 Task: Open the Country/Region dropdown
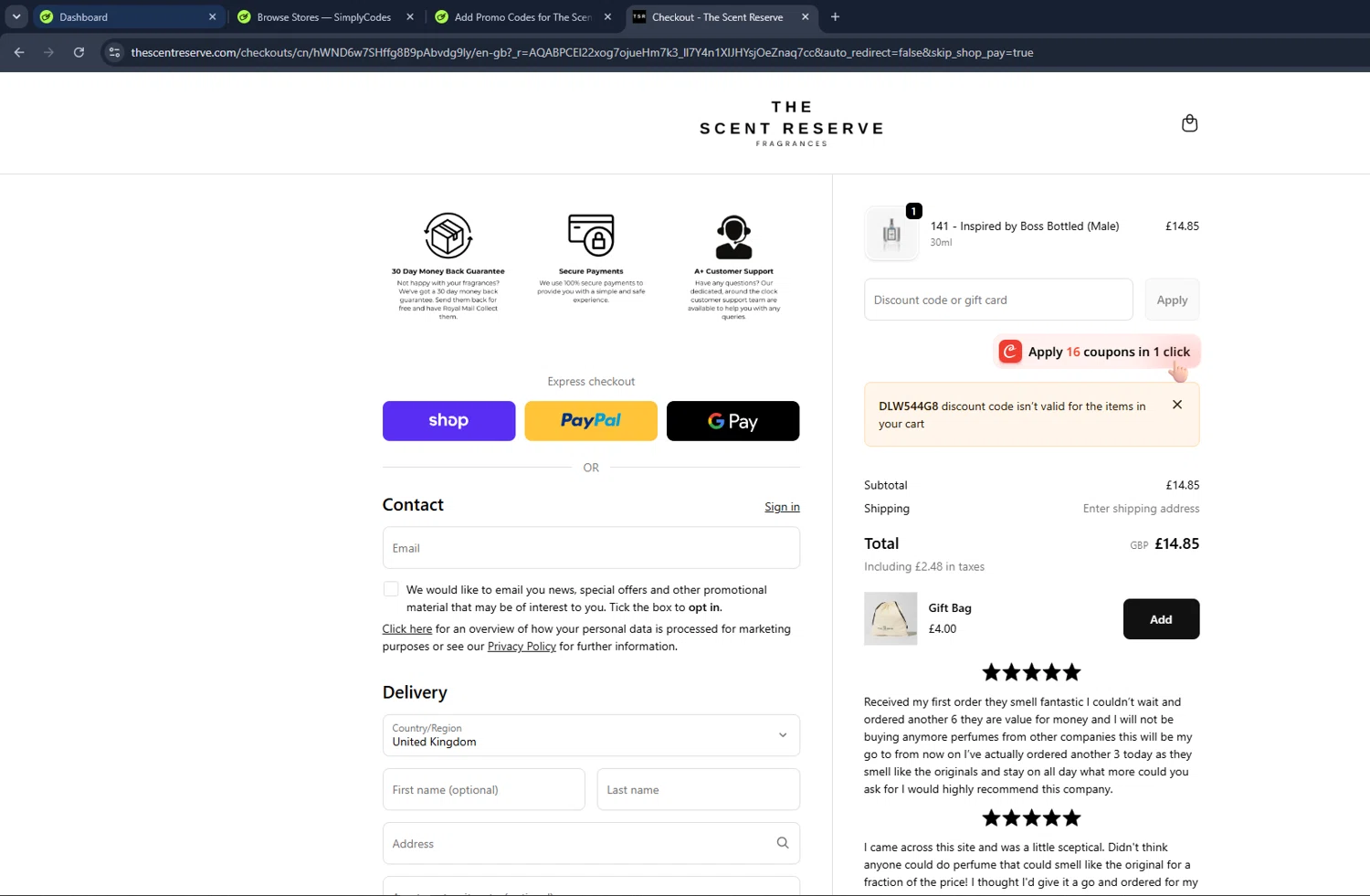pos(591,735)
